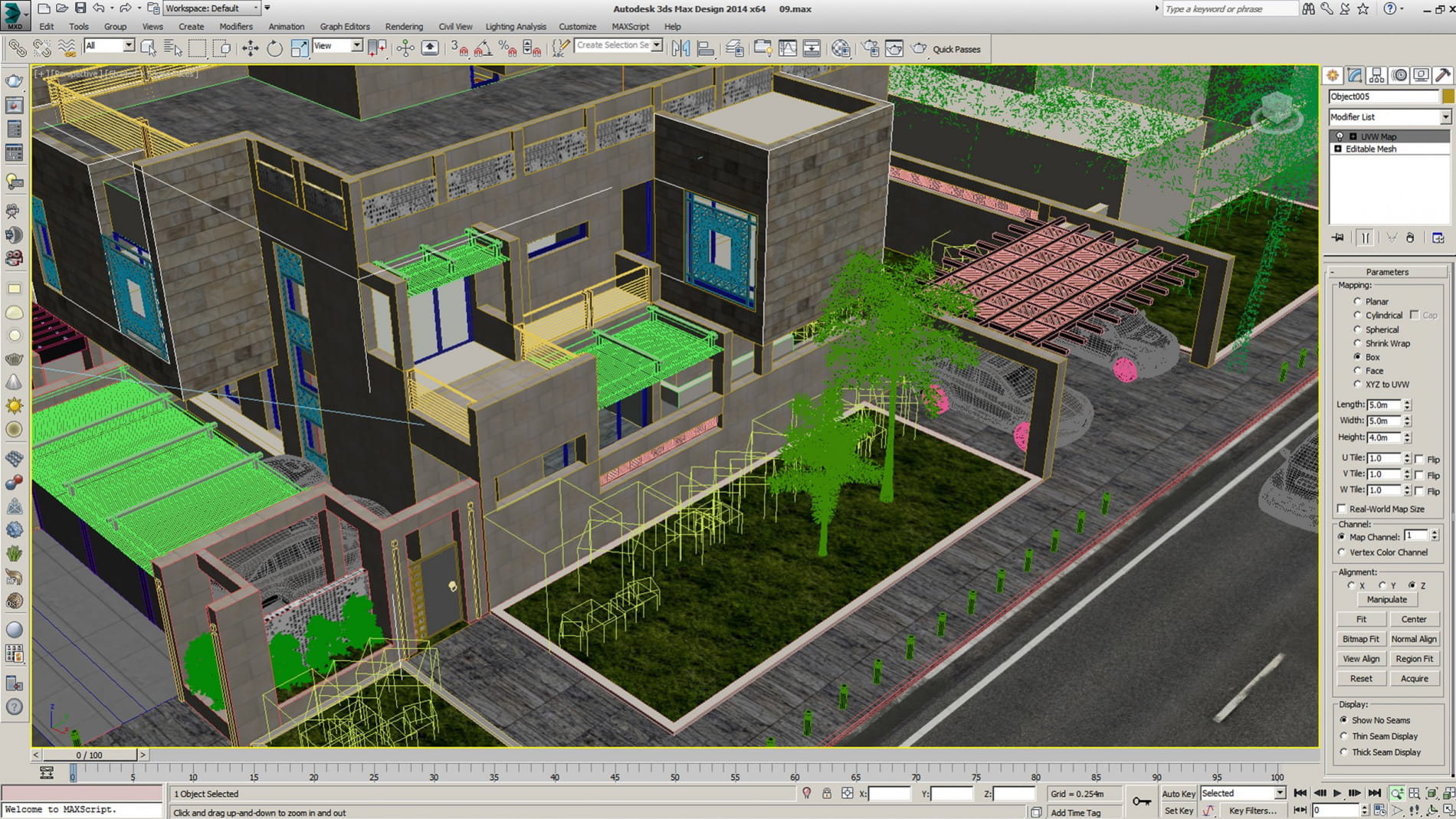Screen dimensions: 1456x819
Task: Click the Normal Align button
Action: [x=1414, y=639]
